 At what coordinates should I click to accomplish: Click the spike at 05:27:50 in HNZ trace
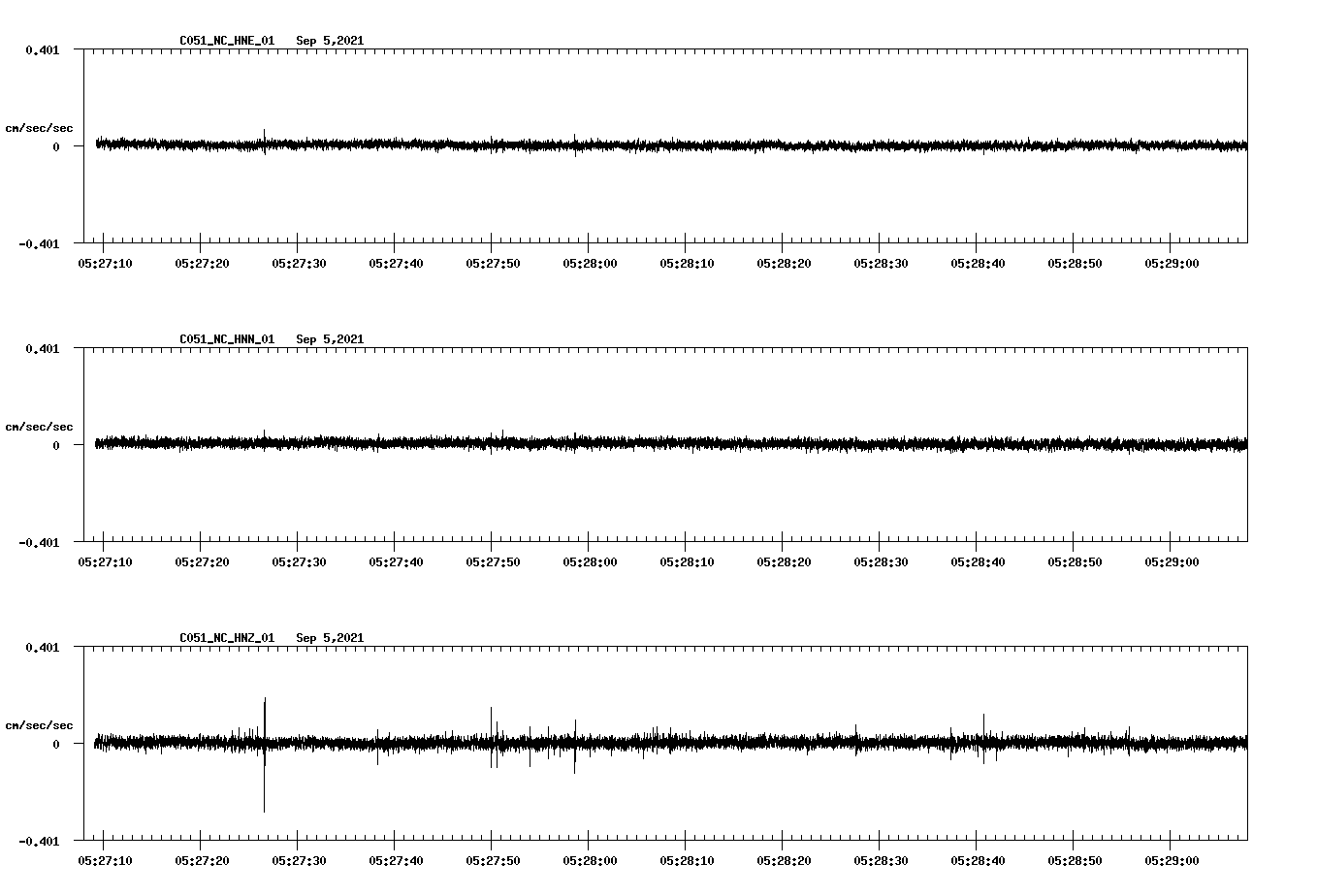click(x=491, y=737)
